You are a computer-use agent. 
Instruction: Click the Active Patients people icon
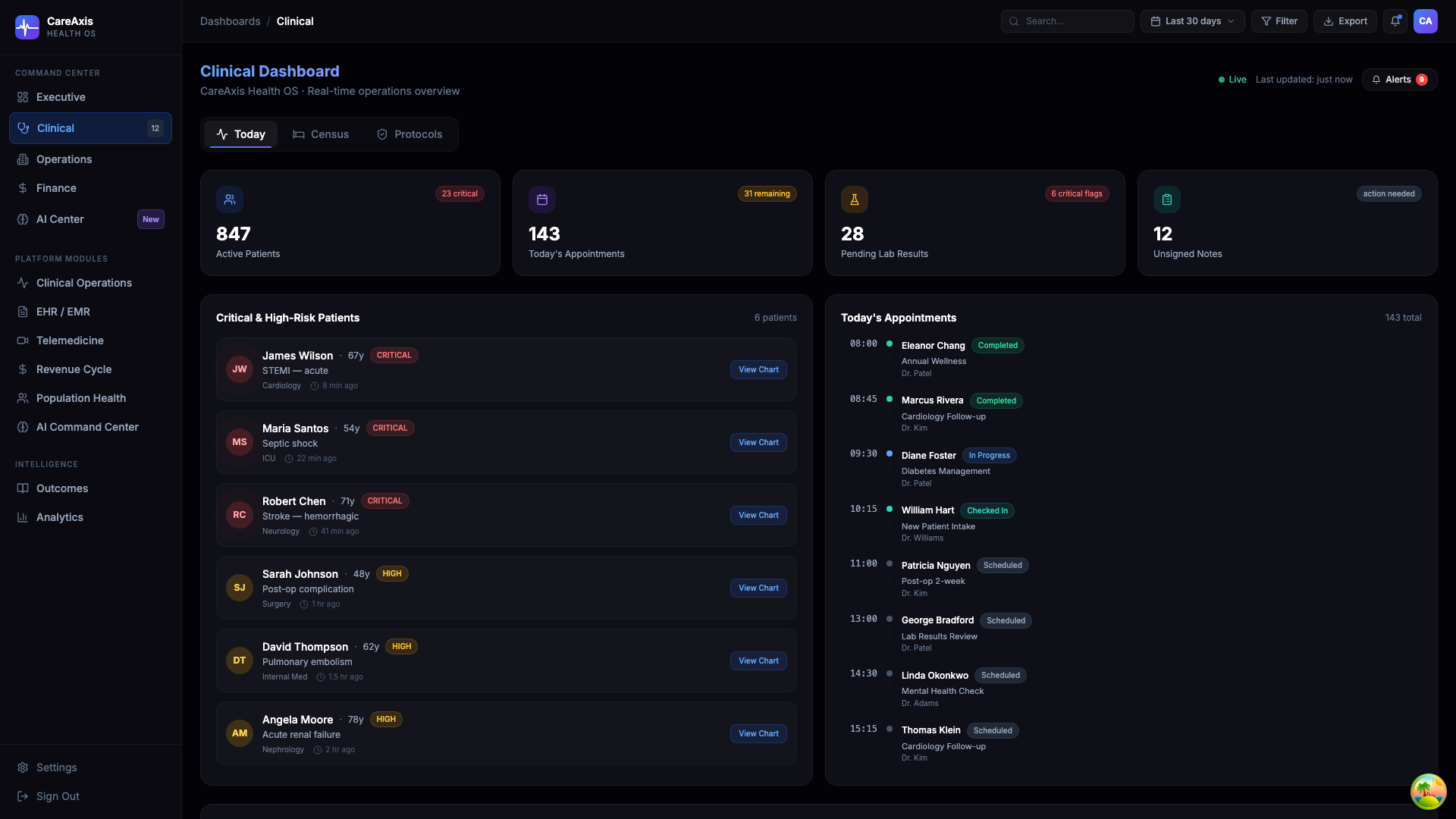click(230, 199)
